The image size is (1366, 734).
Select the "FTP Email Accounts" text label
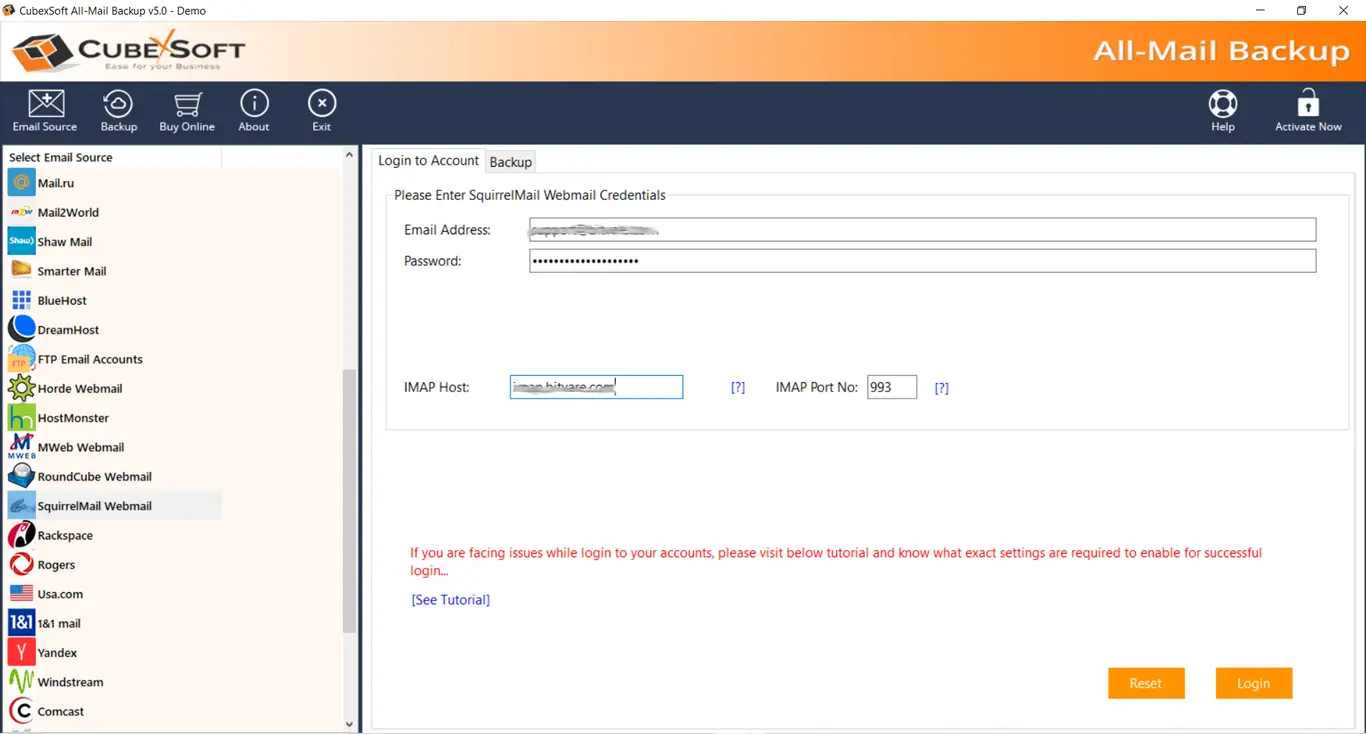click(x=90, y=359)
